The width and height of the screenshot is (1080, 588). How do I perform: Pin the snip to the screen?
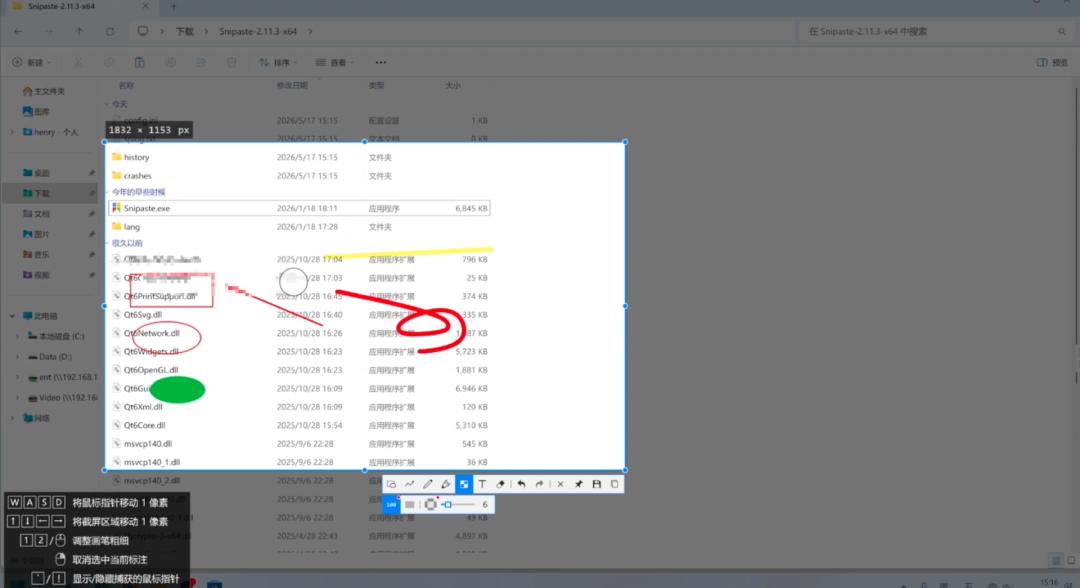tap(579, 484)
